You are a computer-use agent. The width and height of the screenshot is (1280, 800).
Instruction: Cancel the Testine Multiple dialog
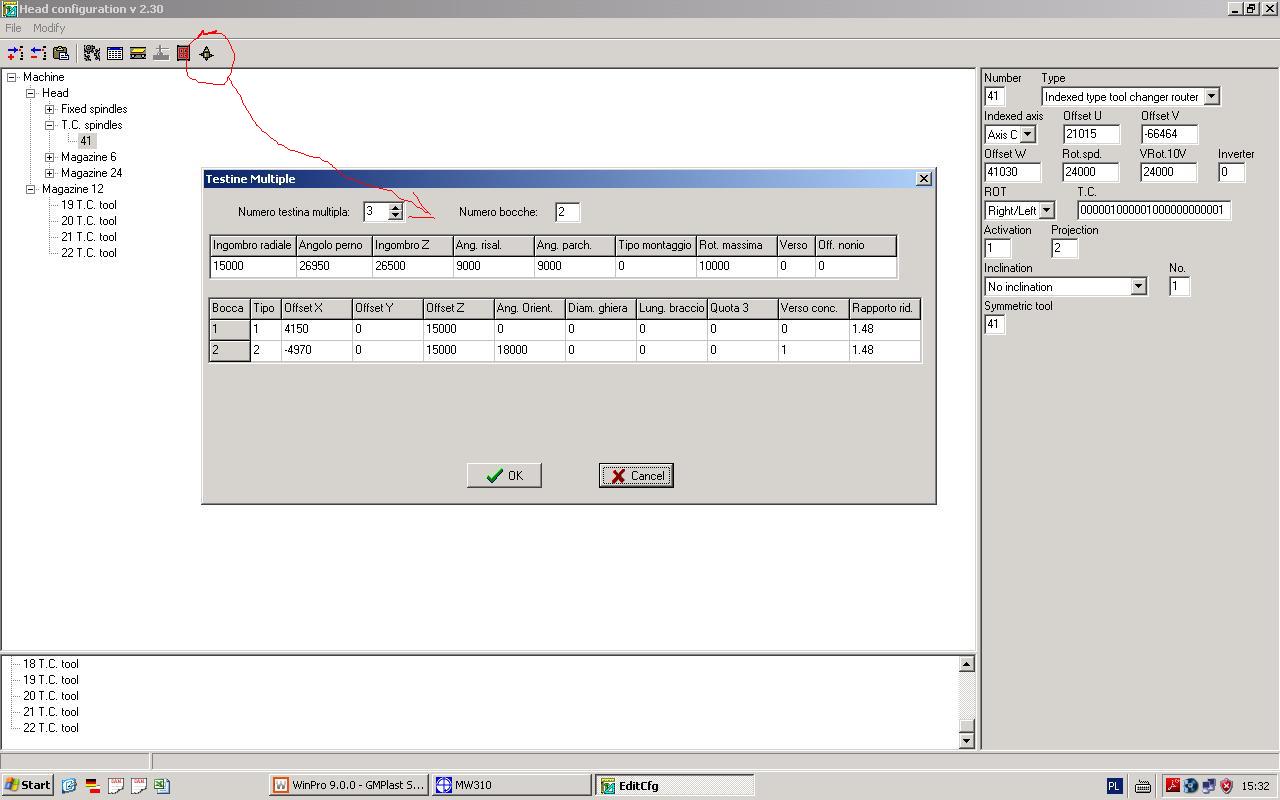[636, 475]
